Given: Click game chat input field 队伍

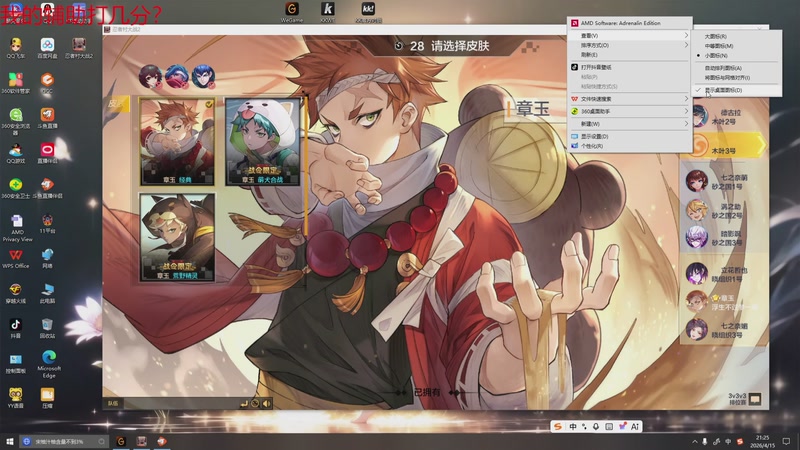Looking at the screenshot, I should (179, 404).
